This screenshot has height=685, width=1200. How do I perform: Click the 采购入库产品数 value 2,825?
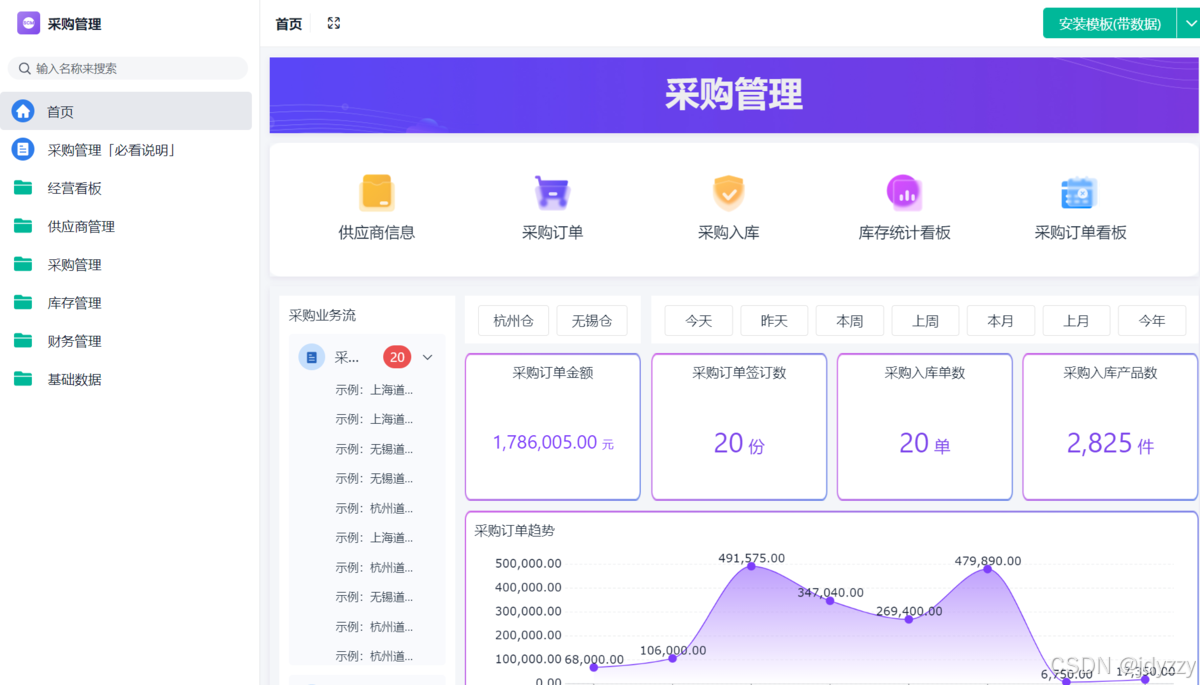pyautogui.click(x=1099, y=443)
